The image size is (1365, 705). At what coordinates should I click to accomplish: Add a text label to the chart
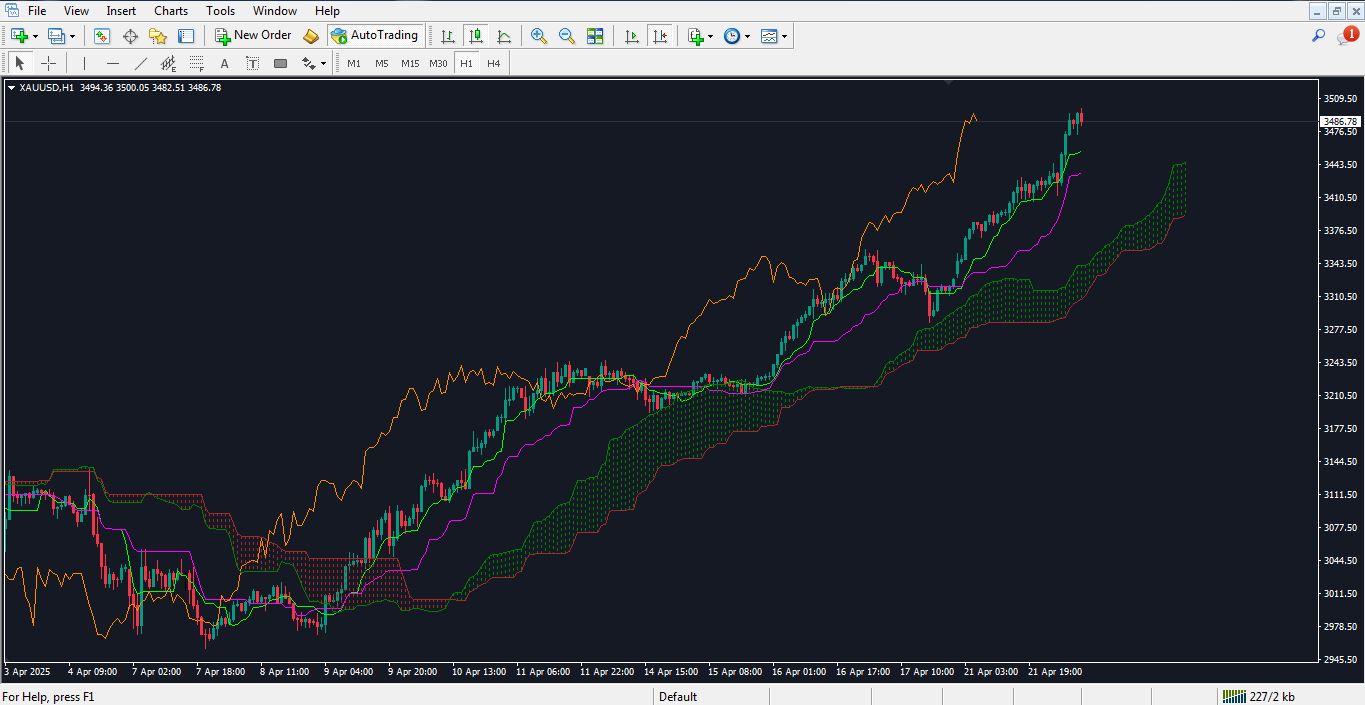252,62
